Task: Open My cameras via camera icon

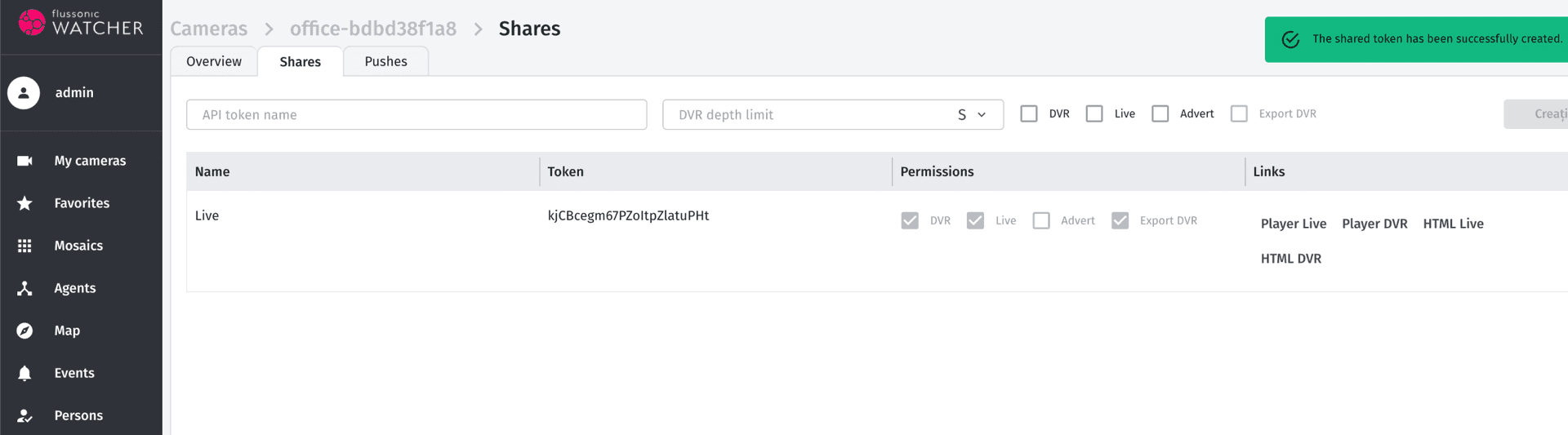Action: pos(24,161)
